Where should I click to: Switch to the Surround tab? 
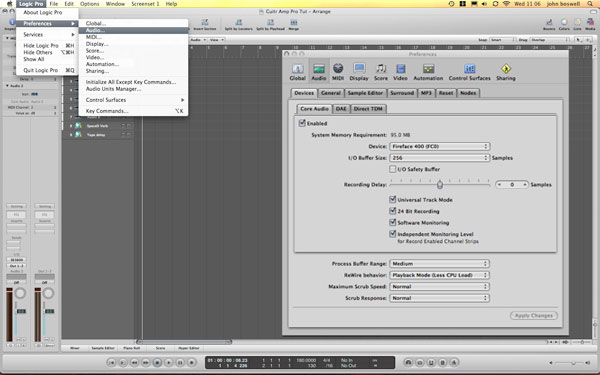coord(402,93)
